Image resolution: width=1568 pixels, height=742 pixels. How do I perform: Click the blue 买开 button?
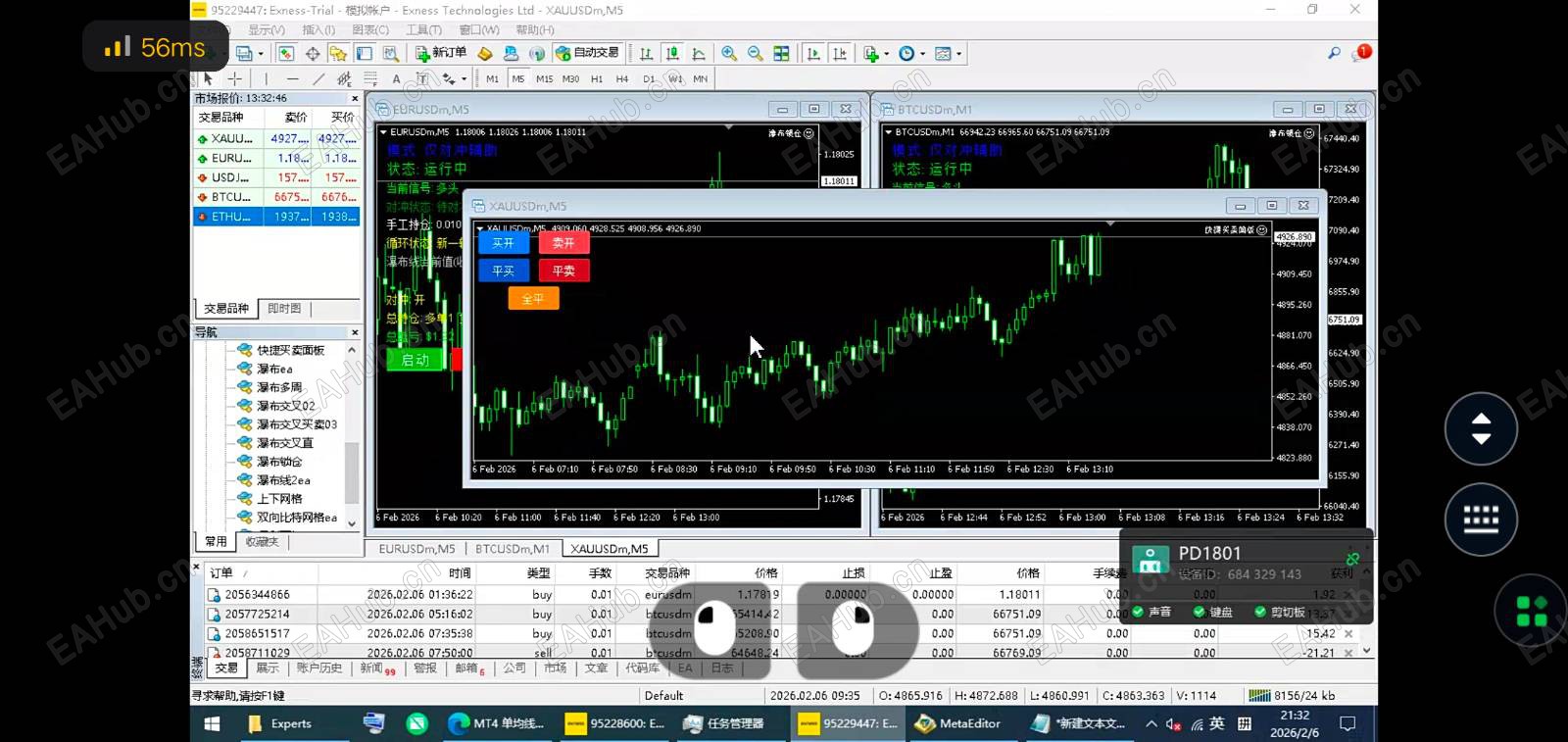504,243
